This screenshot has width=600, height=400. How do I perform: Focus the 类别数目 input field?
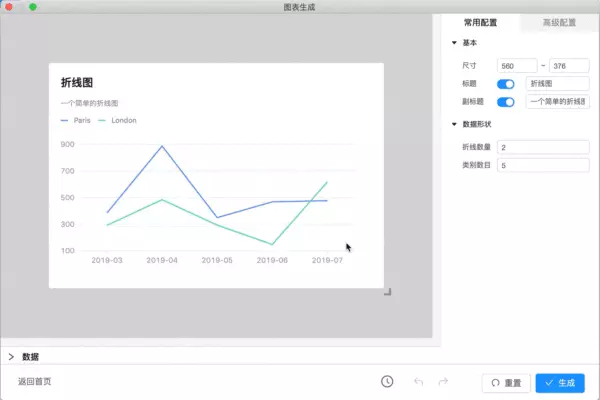tap(543, 165)
